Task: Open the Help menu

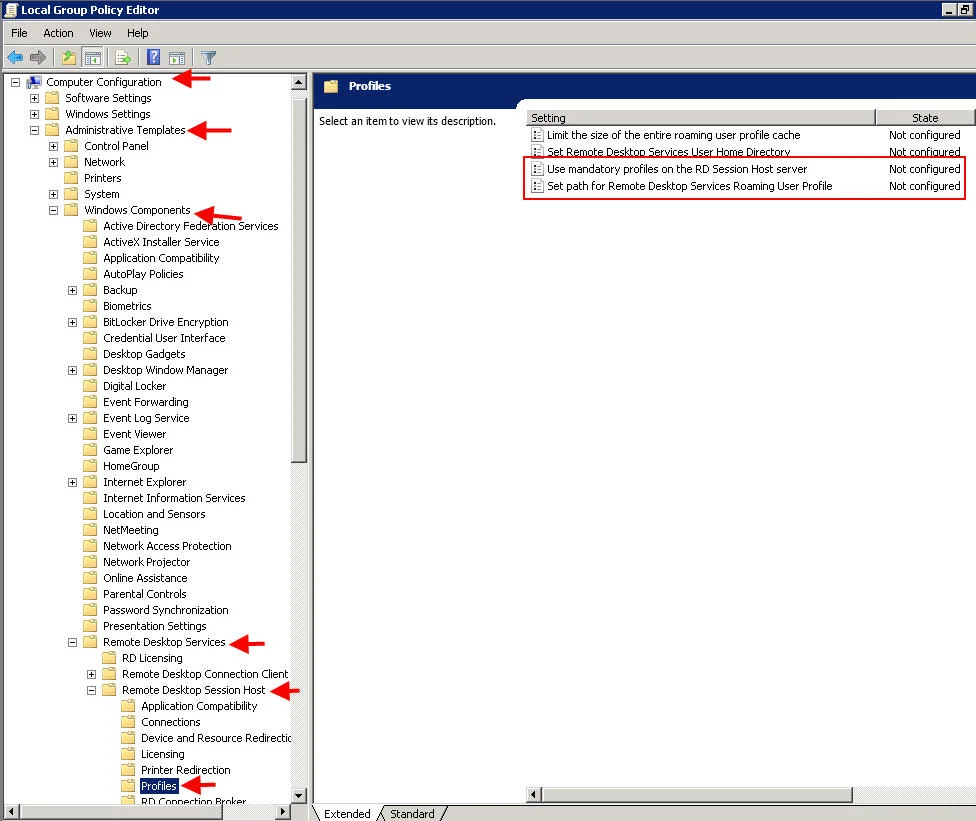Action: [138, 33]
